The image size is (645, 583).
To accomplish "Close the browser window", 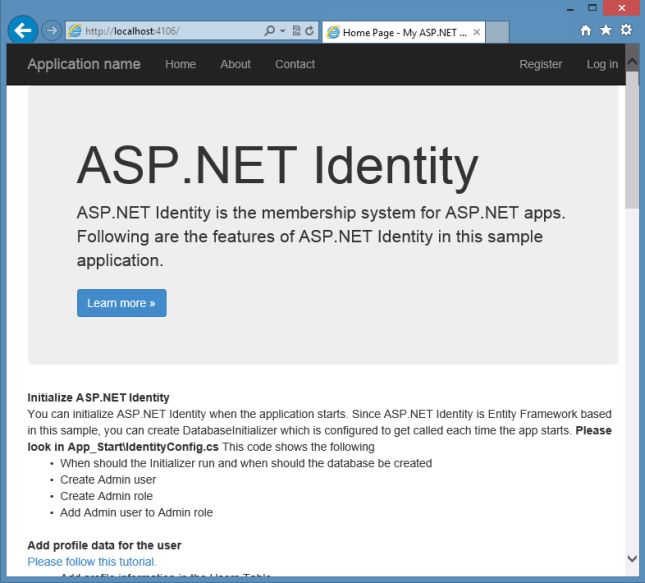I will pos(622,8).
